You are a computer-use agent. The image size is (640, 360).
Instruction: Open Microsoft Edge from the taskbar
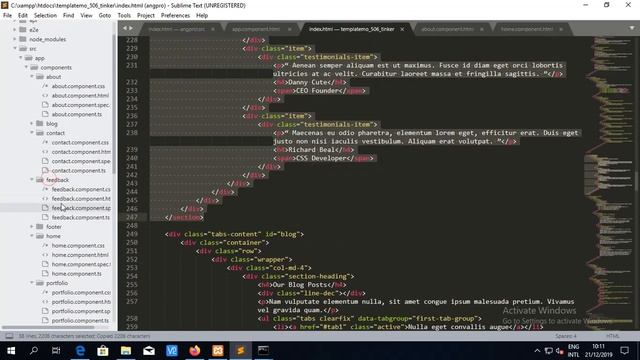[80, 351]
